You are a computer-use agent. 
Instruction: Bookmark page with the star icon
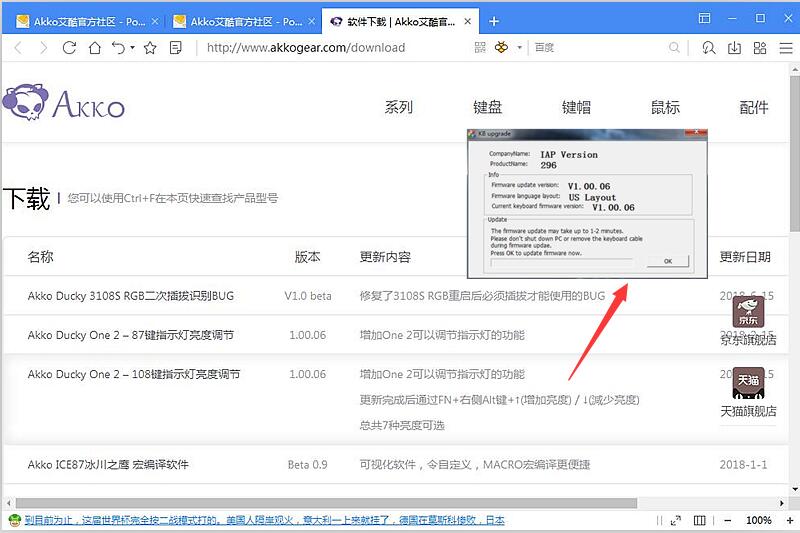point(150,48)
